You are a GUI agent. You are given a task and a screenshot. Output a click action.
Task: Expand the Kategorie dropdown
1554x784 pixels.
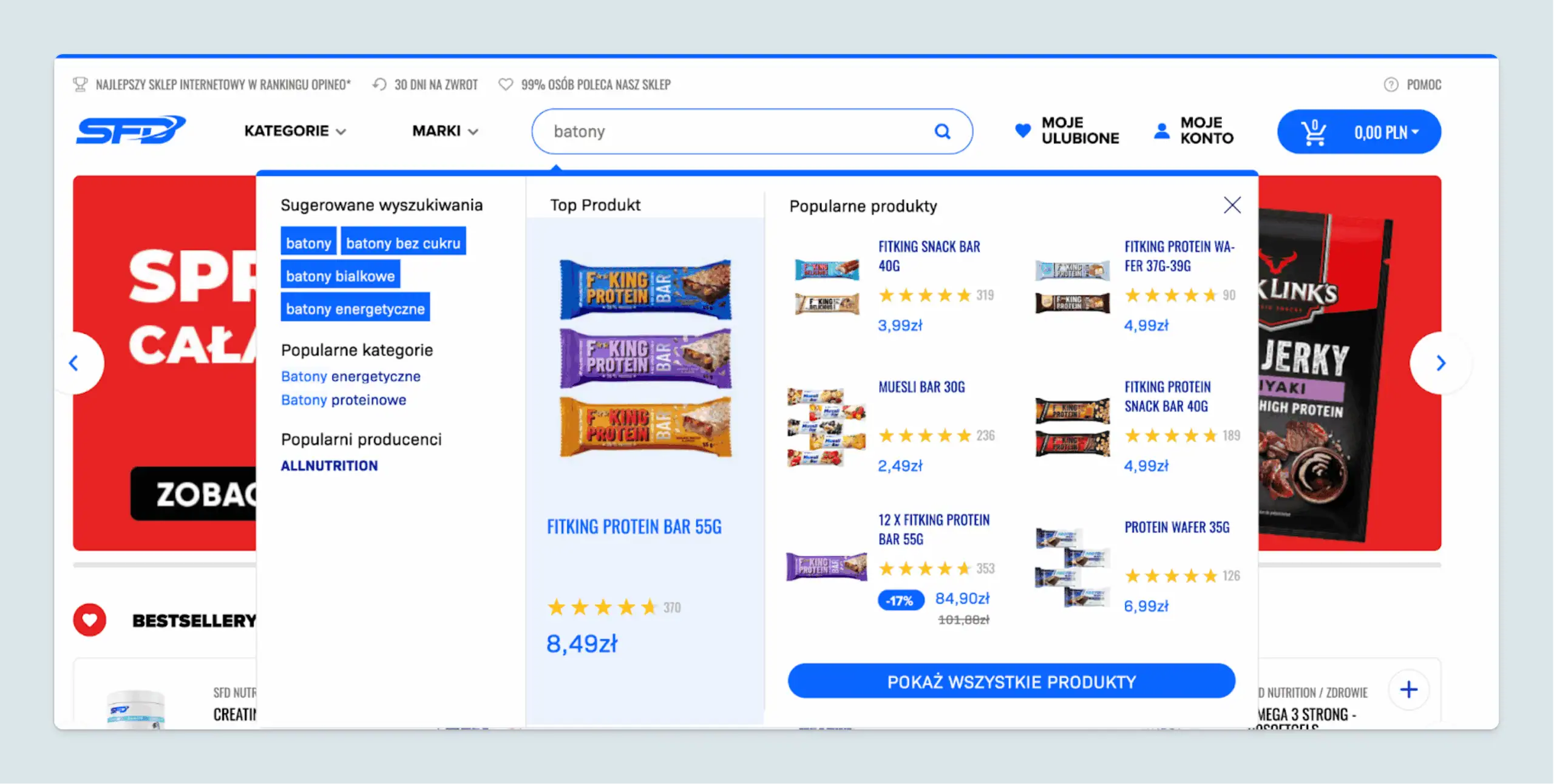[x=295, y=131]
